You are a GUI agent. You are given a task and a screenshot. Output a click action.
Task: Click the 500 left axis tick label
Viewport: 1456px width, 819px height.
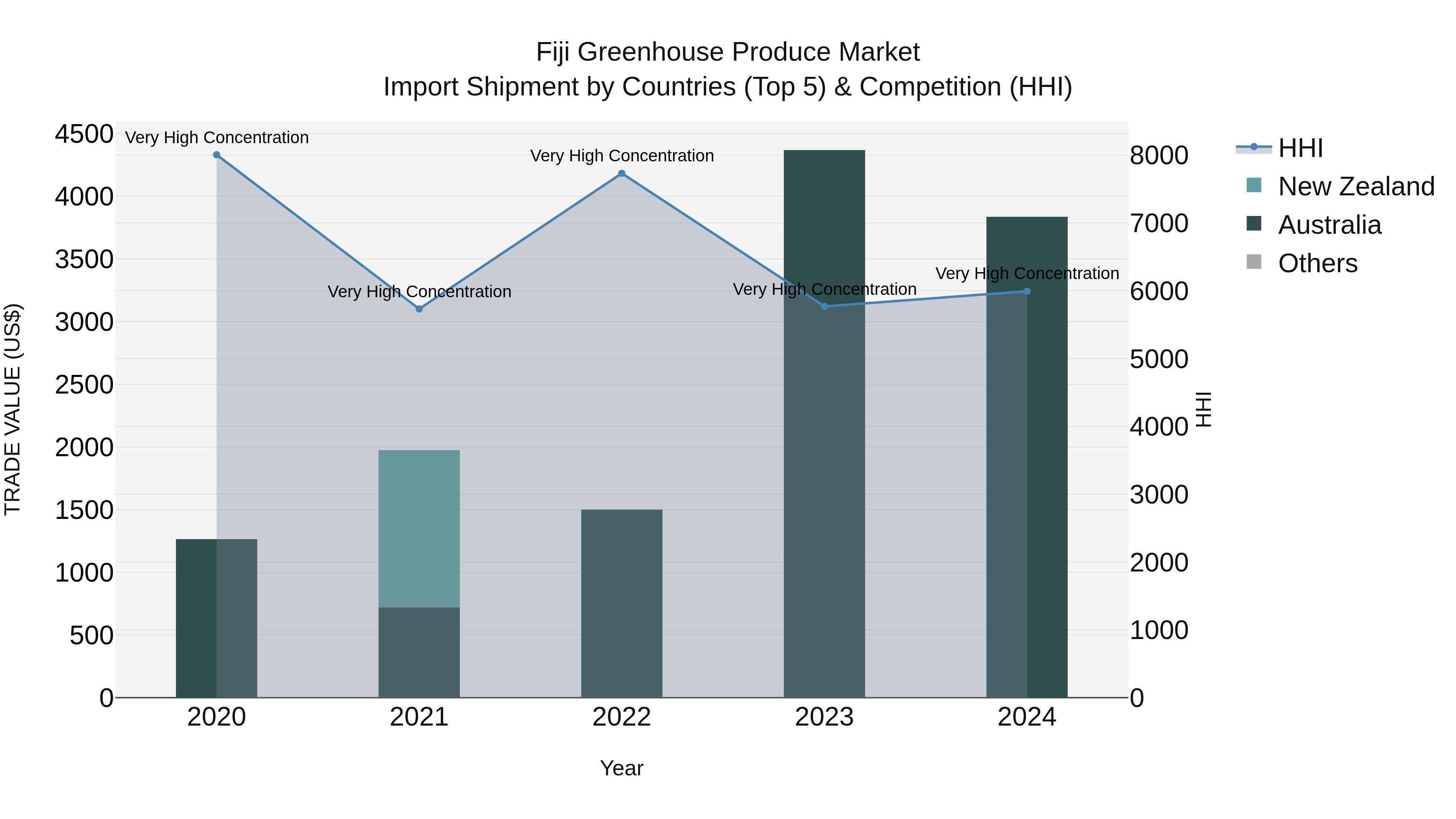(91, 635)
